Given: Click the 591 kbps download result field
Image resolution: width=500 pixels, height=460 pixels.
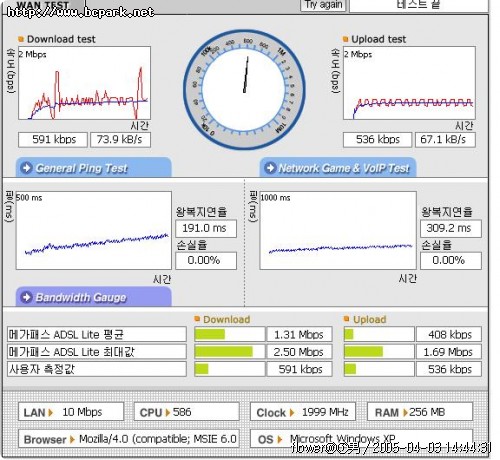Looking at the screenshot, I should [x=53, y=139].
